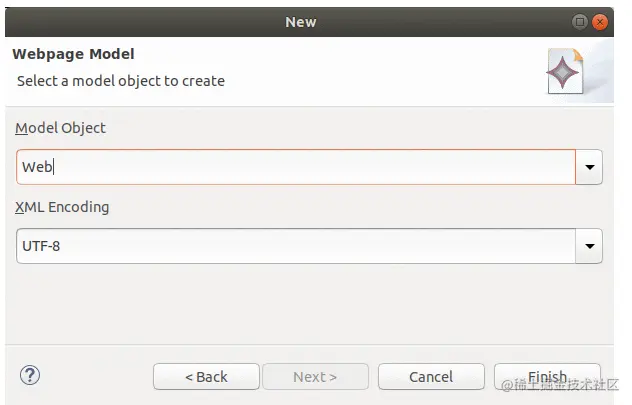Focus the Model Object text field containing Web
This screenshot has height=405, width=632.
click(296, 167)
